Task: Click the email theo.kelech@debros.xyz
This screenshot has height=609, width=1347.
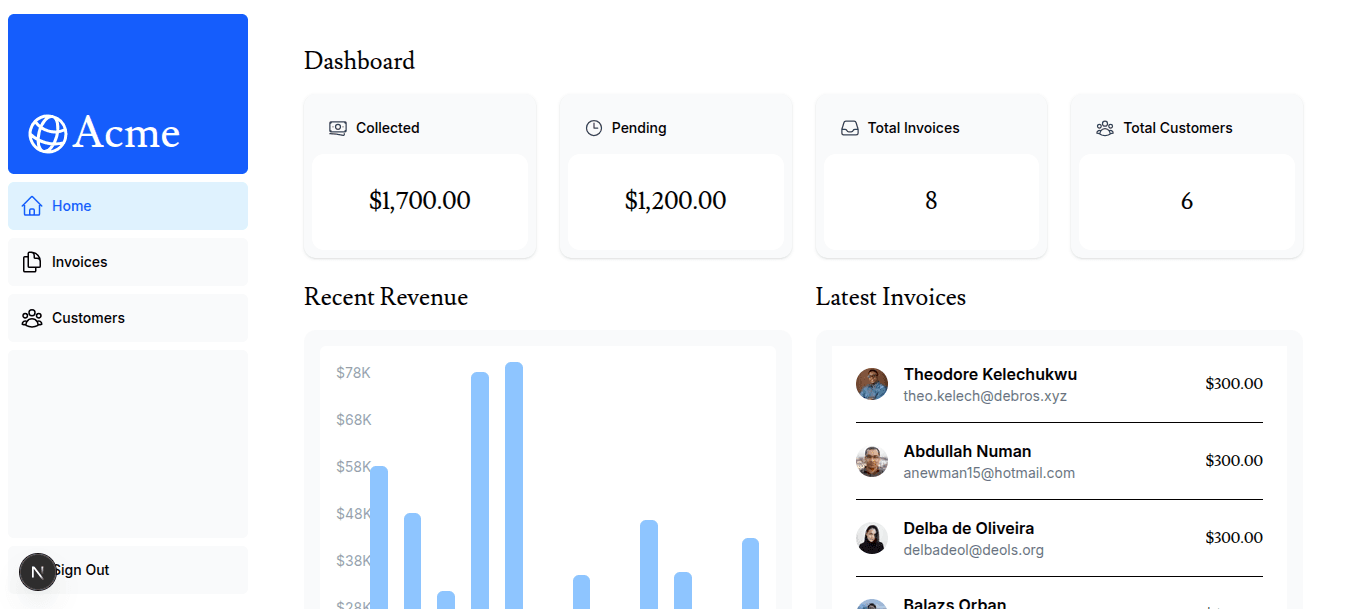Action: click(985, 396)
